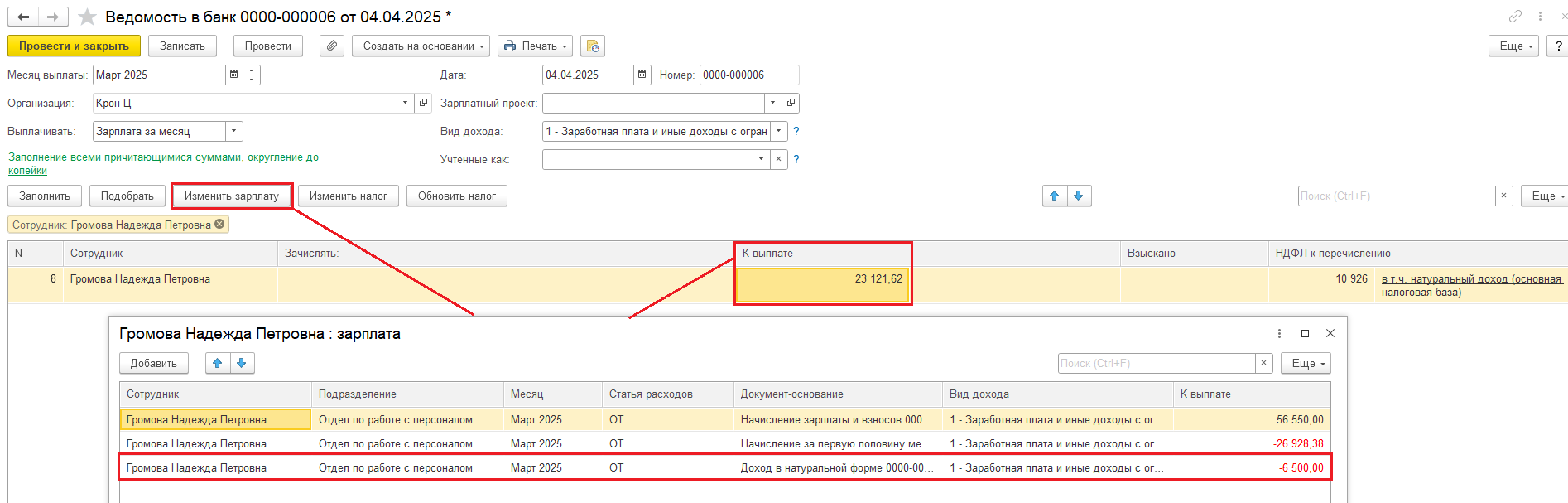This screenshot has width=1568, height=503.
Task: Click the paperclip attachments icon
Action: pyautogui.click(x=331, y=46)
